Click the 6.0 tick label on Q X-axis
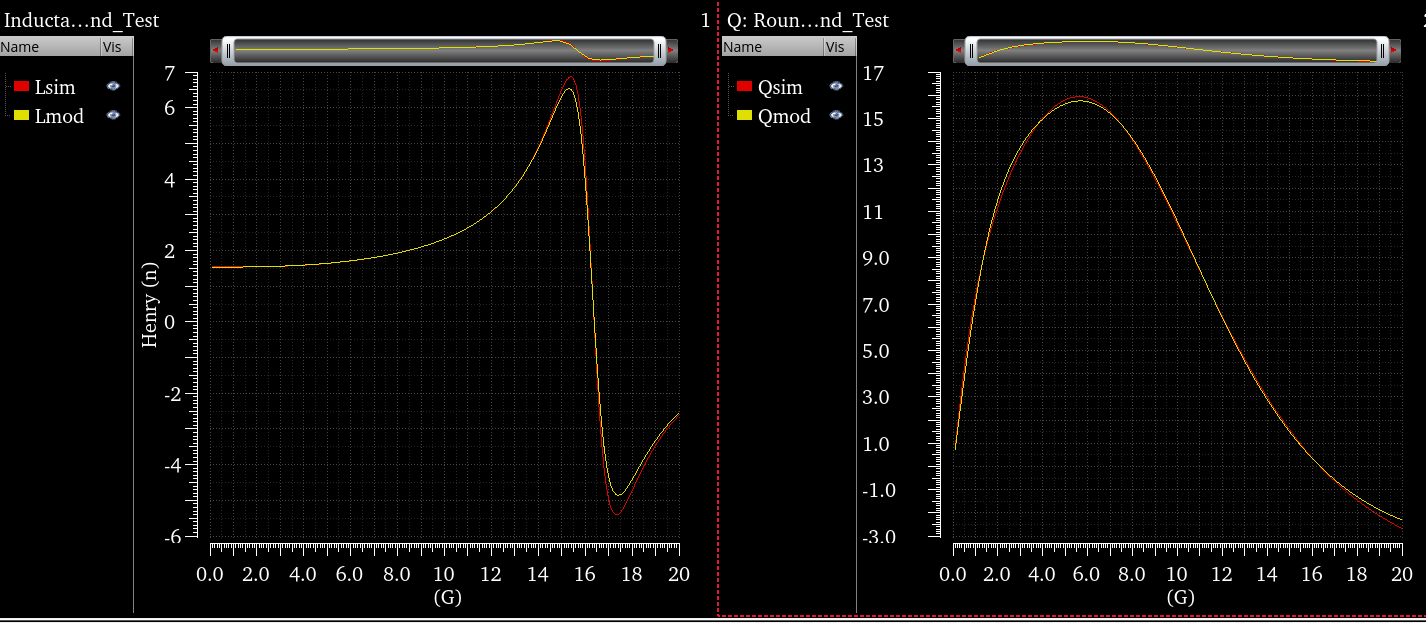The image size is (1426, 623). (1087, 575)
